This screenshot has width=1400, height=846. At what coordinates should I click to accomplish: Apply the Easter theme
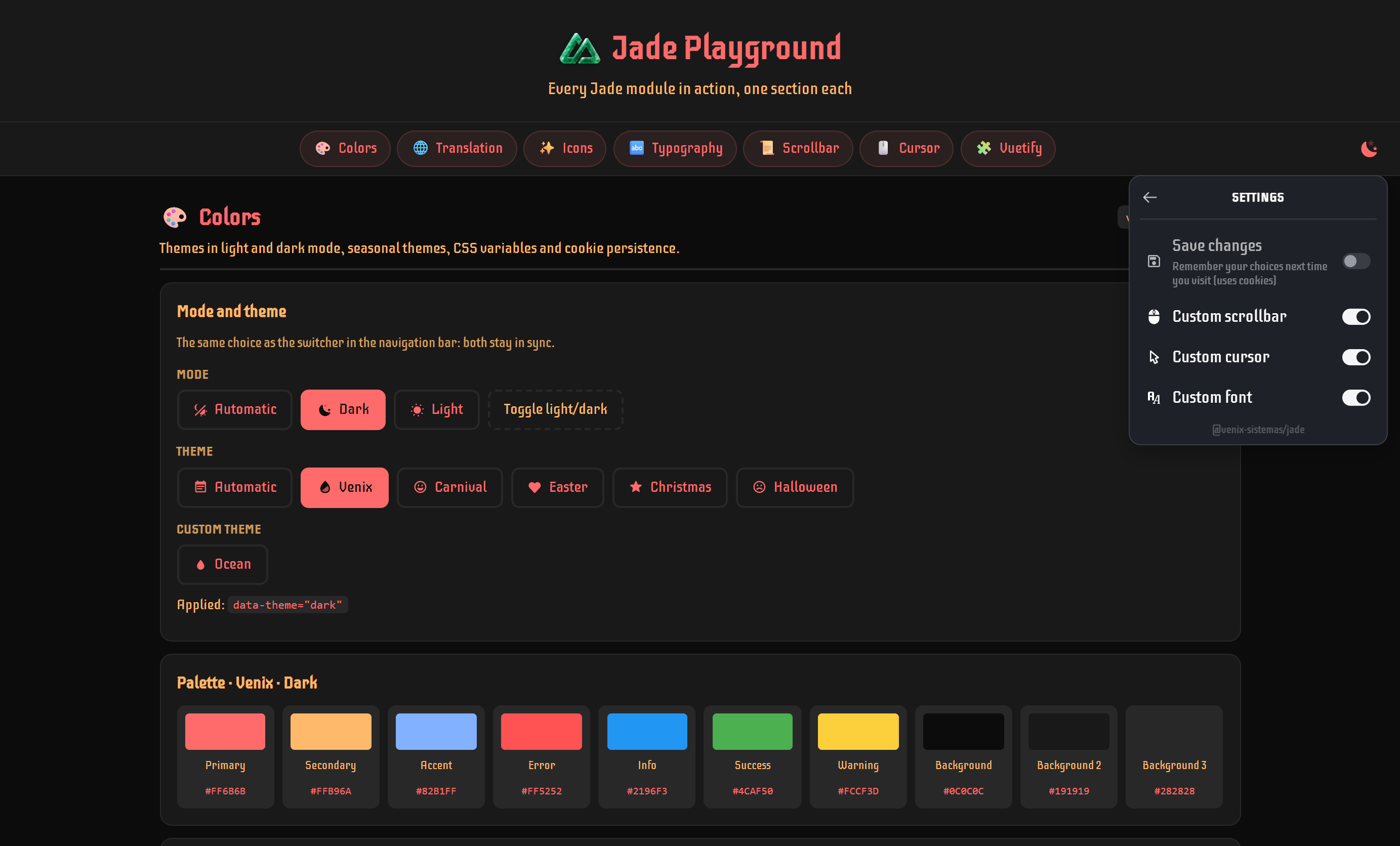(557, 487)
